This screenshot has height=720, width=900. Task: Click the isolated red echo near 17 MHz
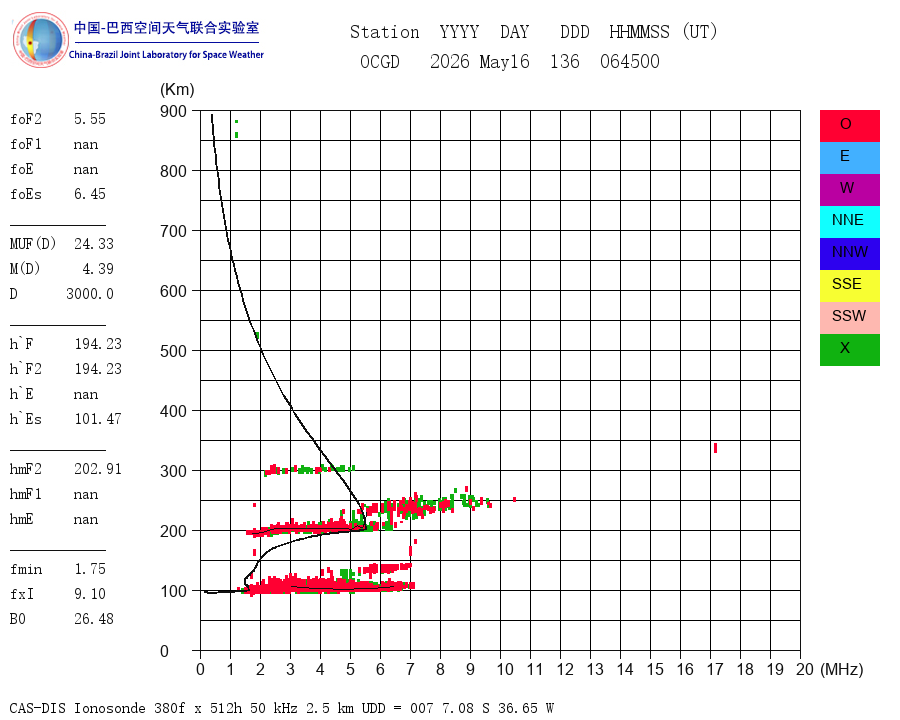[715, 448]
